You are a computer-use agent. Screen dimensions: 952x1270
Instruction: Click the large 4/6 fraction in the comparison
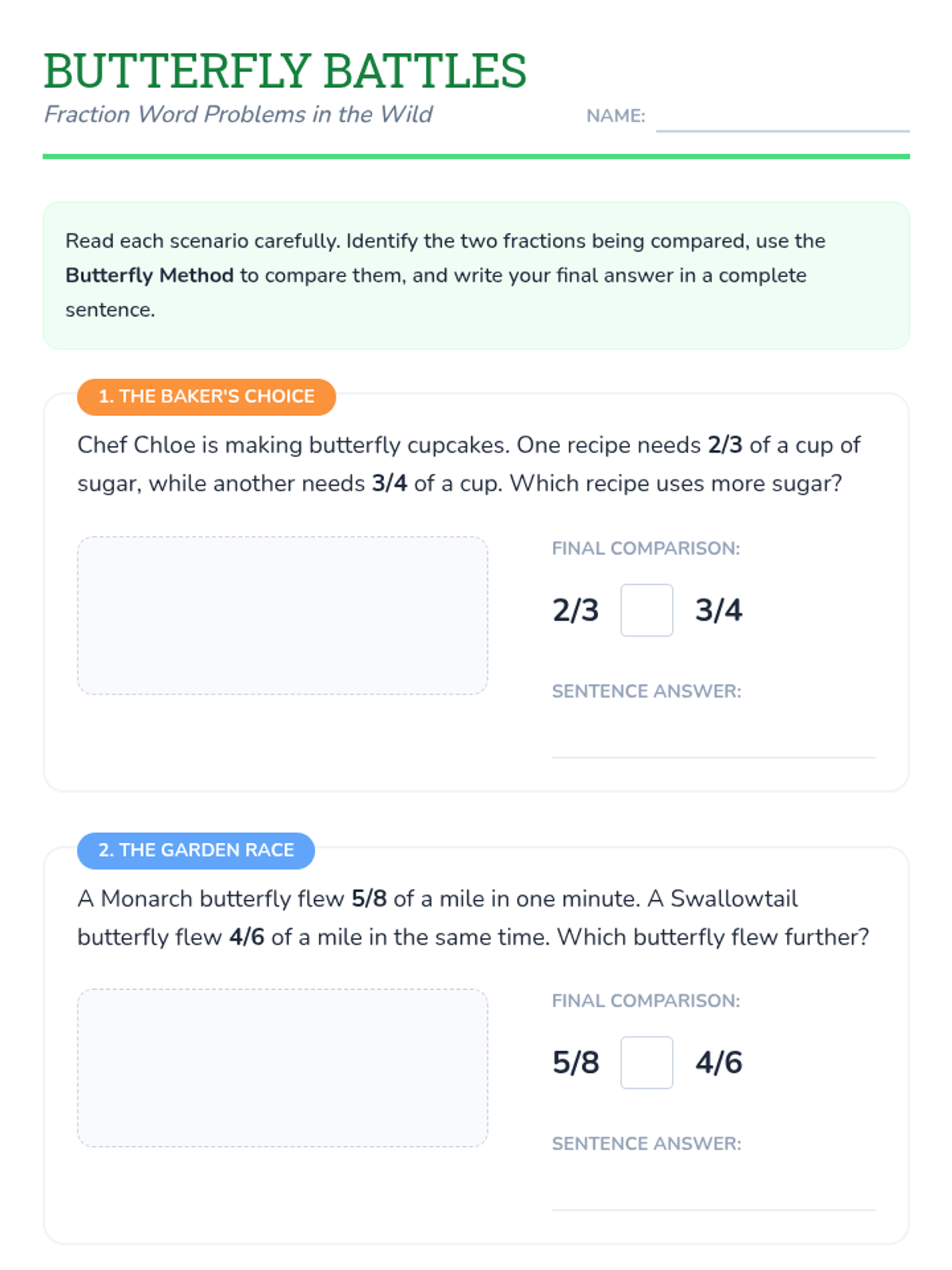pyautogui.click(x=719, y=1063)
